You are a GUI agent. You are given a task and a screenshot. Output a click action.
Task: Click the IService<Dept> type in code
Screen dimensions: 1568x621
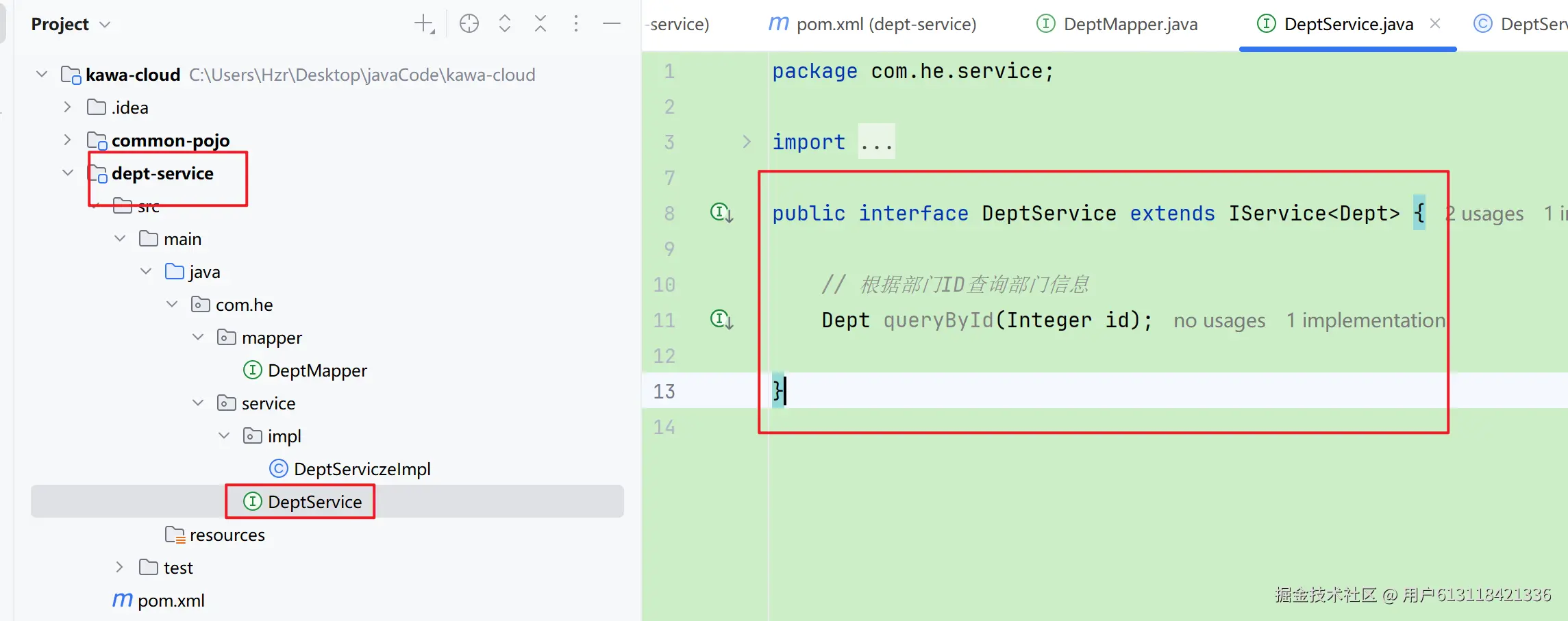pyautogui.click(x=1314, y=214)
